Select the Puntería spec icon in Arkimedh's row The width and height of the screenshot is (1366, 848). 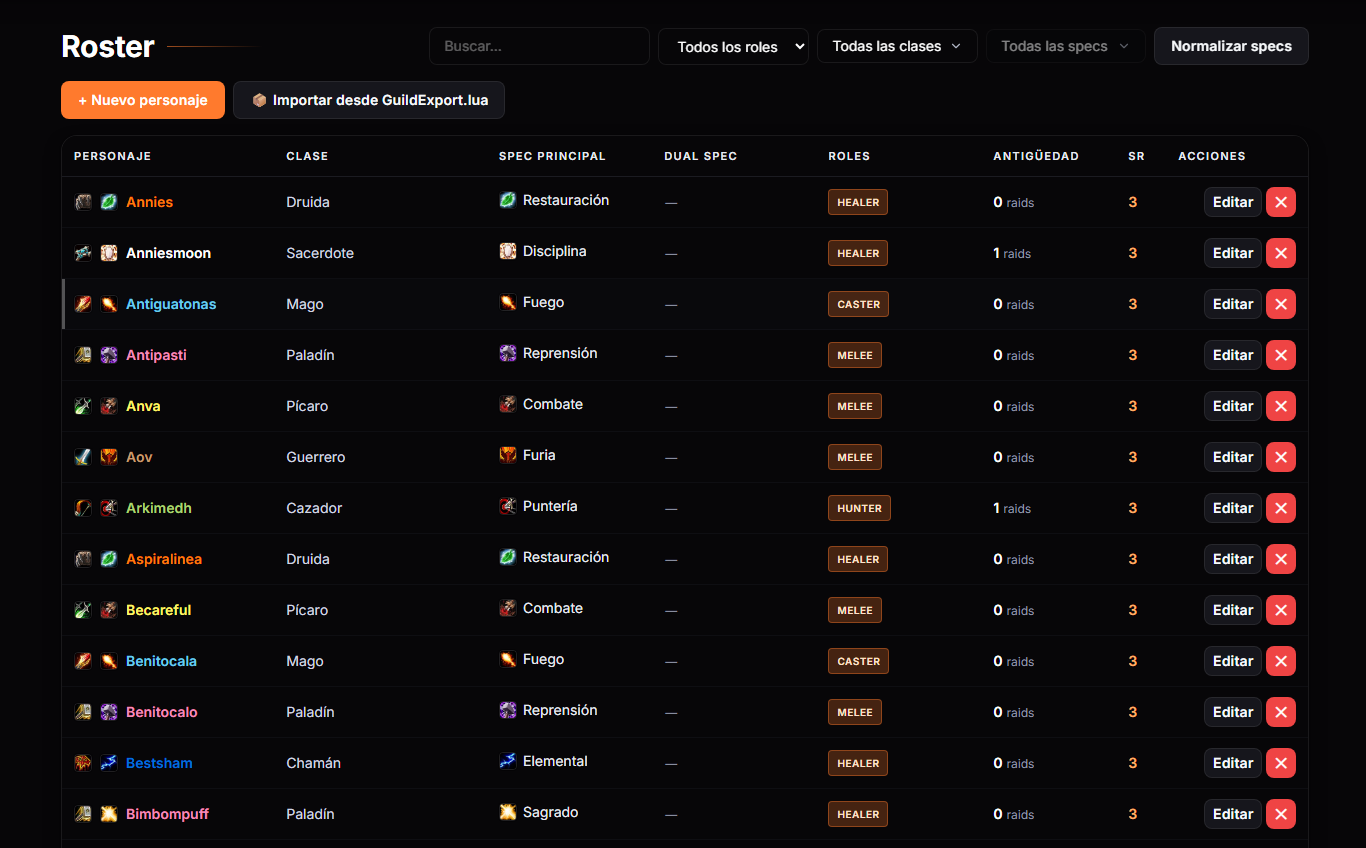[508, 506]
